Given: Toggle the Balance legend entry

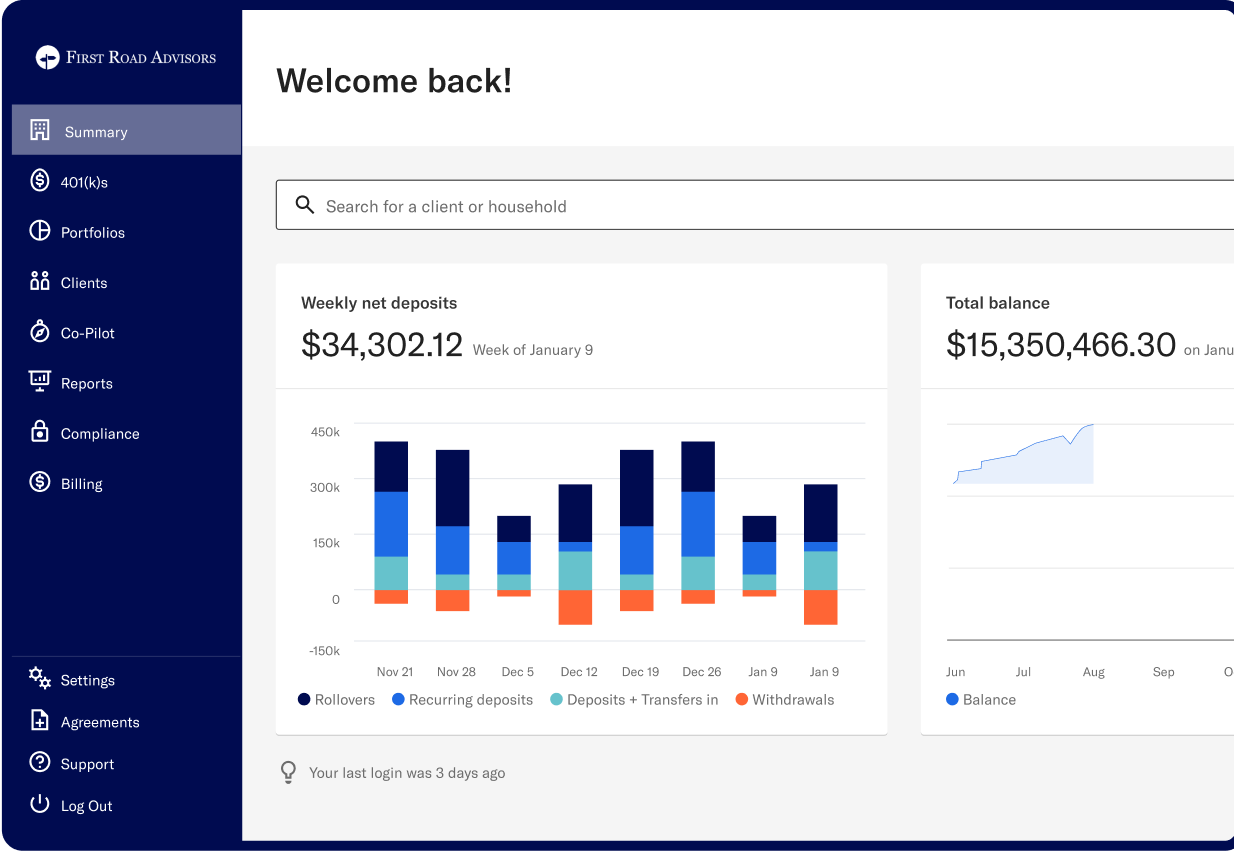Looking at the screenshot, I should click(x=981, y=699).
